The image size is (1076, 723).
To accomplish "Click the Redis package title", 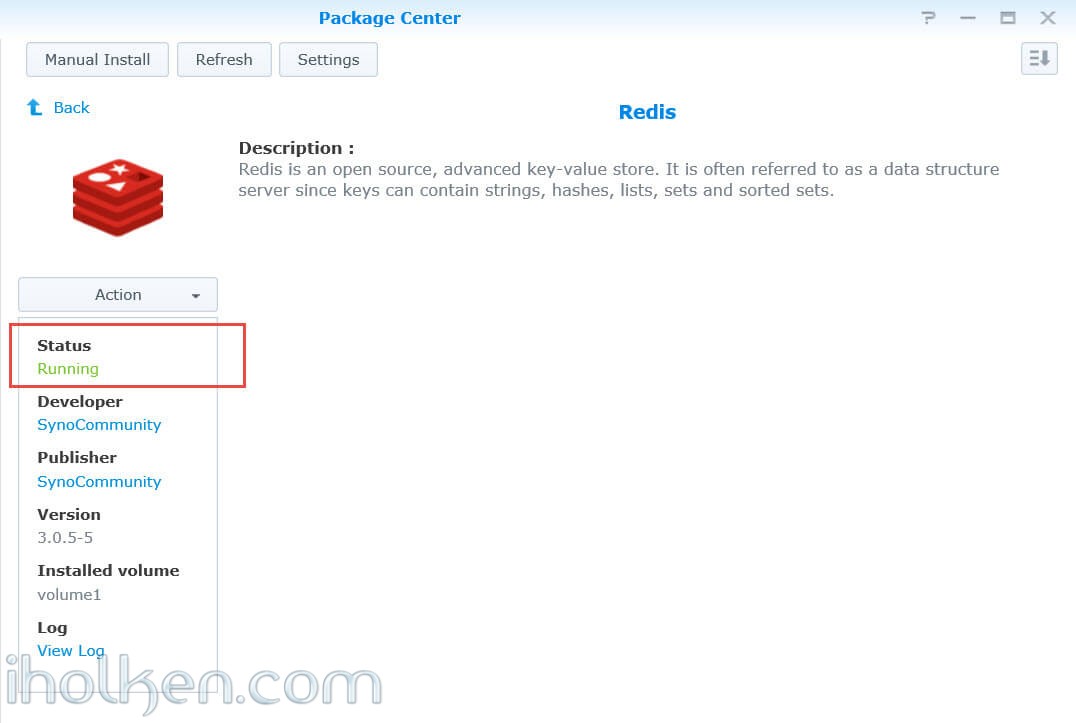I will point(647,112).
